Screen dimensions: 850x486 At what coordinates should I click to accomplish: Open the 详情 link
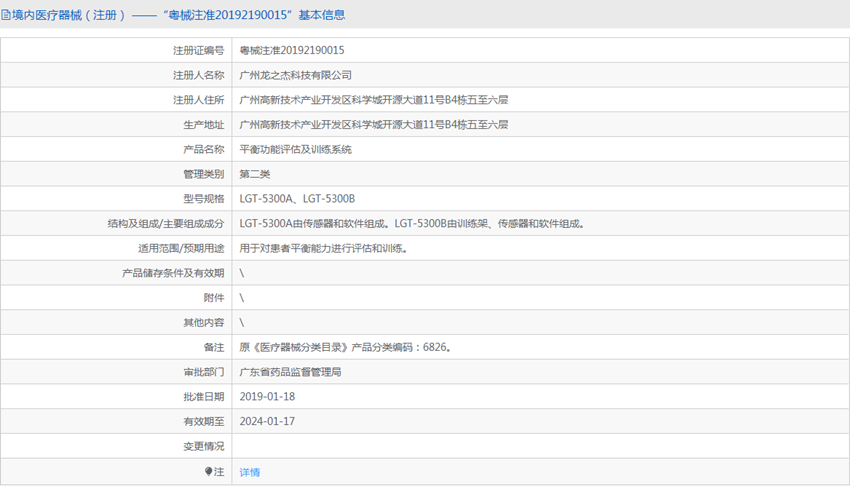[249, 472]
